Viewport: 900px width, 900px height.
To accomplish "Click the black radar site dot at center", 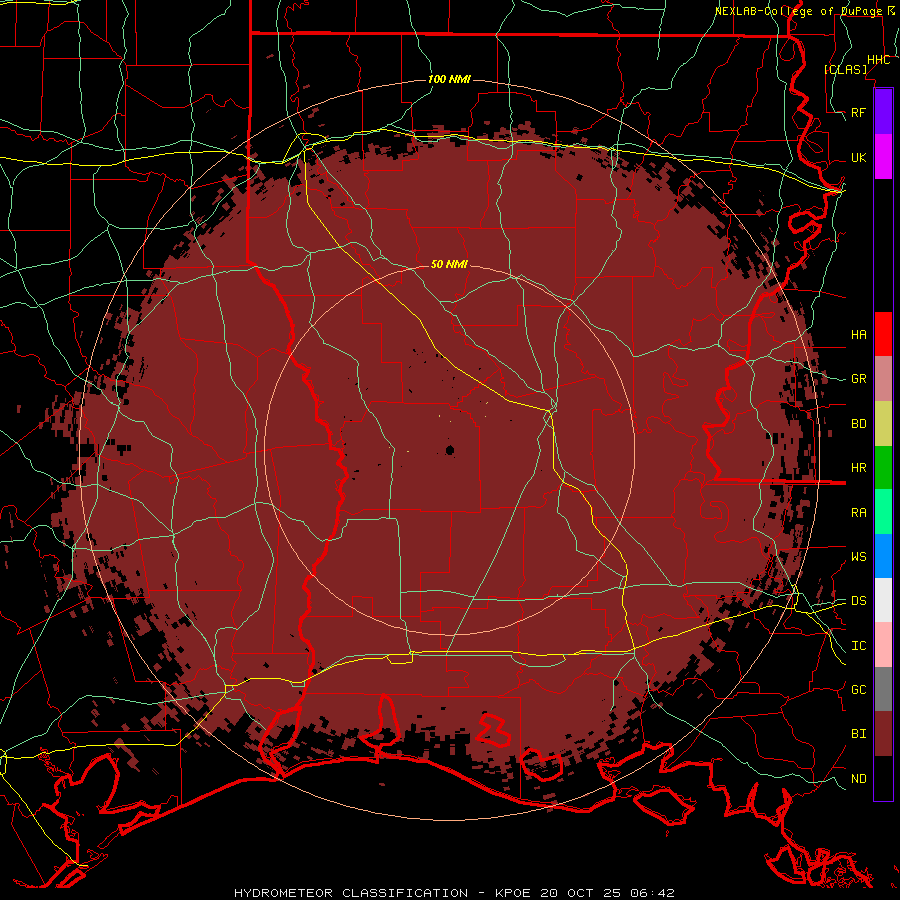I will tap(450, 450).
